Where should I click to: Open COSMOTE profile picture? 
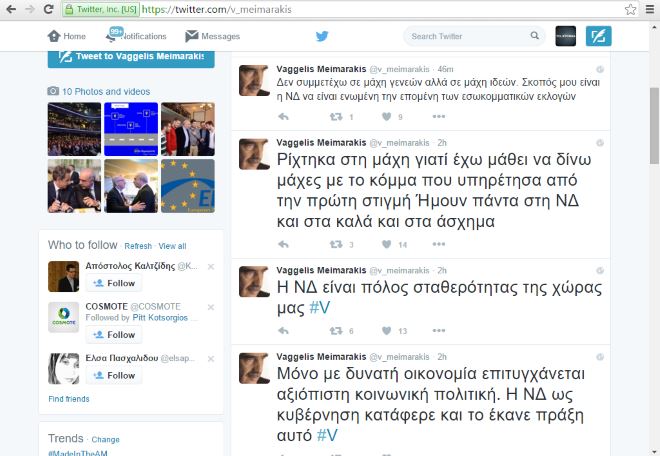click(63, 317)
